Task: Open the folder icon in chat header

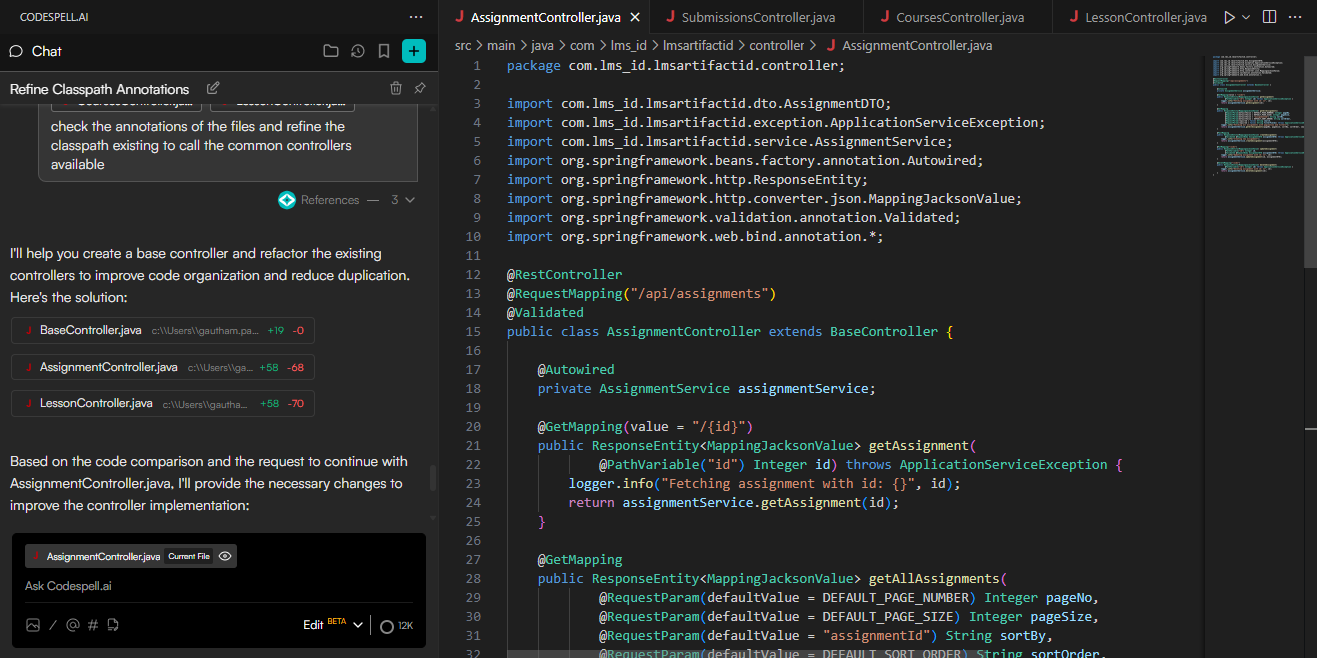Action: pyautogui.click(x=331, y=51)
